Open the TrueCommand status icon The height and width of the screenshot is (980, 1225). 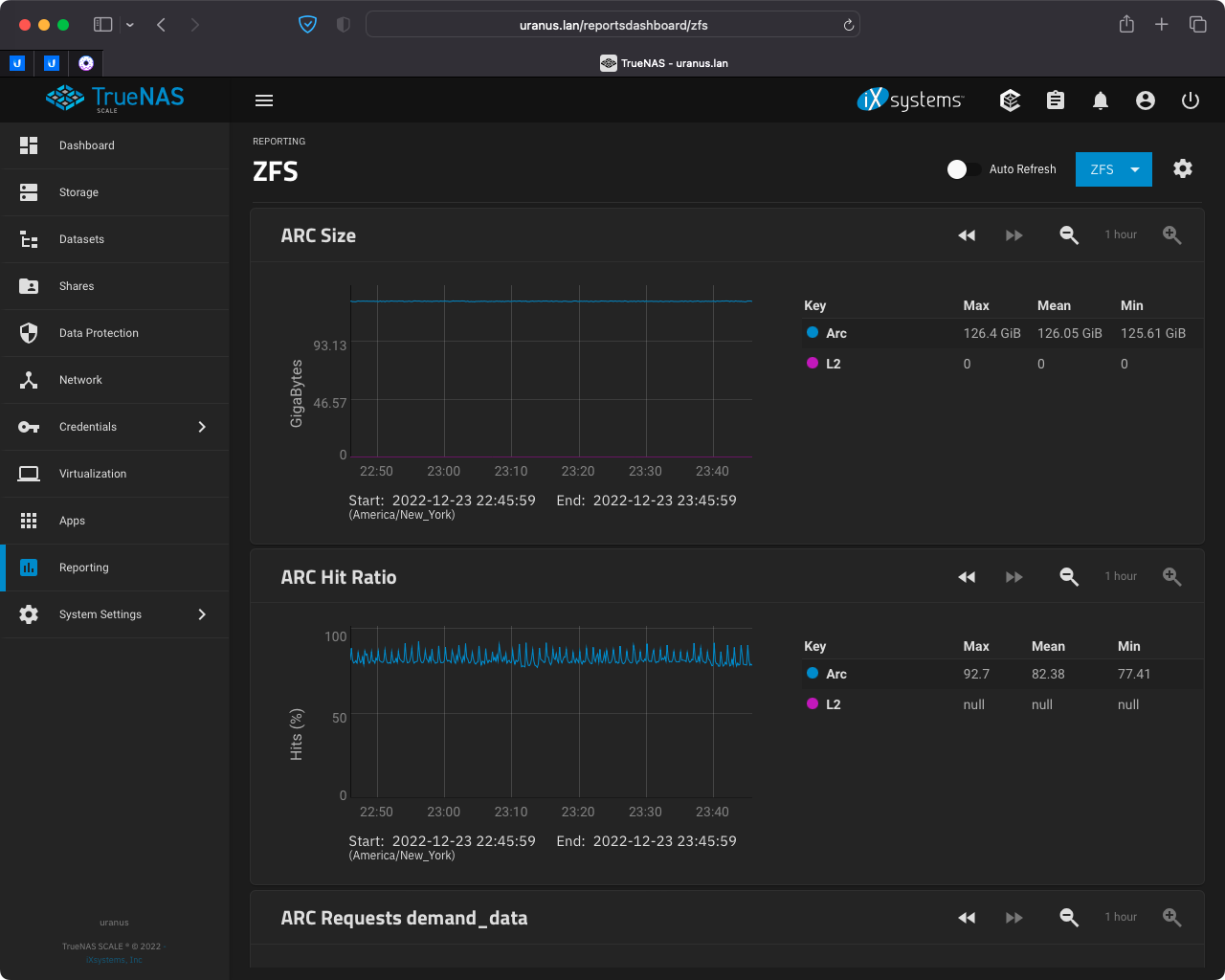pos(1010,100)
